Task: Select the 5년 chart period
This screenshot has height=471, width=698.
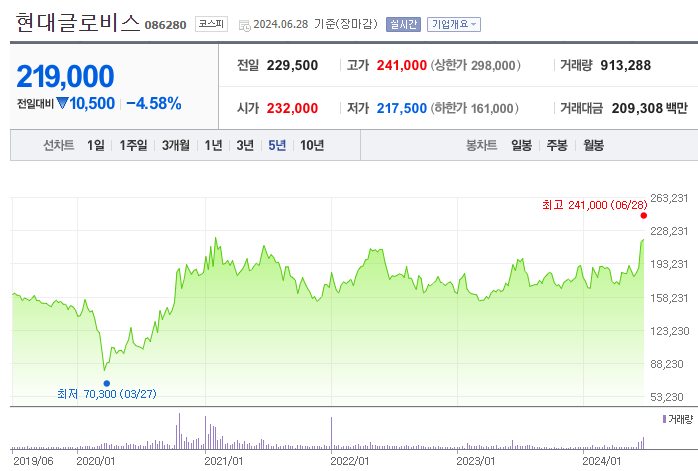Action: coord(277,145)
